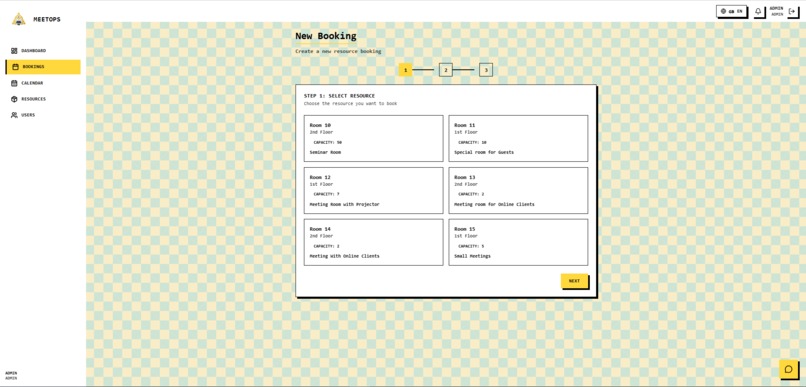Open the Dashboard menu item
Viewport: 806px width, 387px height.
[x=43, y=51]
